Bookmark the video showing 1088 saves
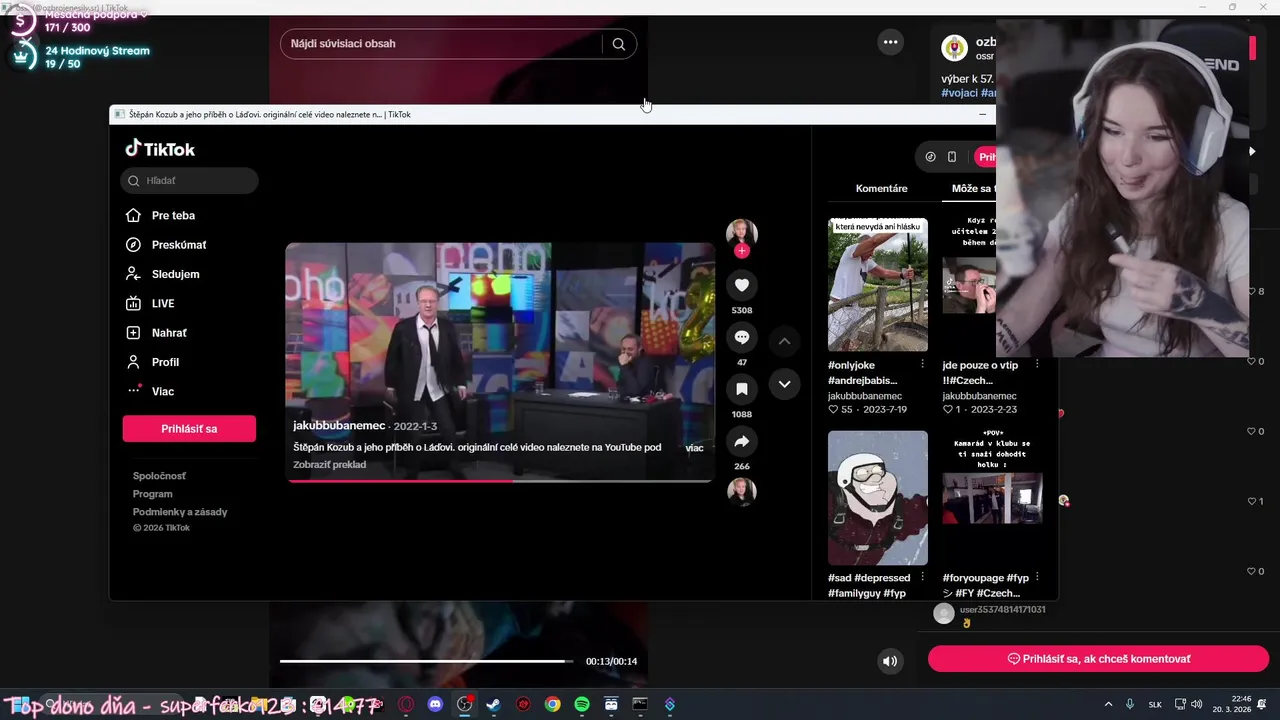1280x720 pixels. tap(742, 389)
